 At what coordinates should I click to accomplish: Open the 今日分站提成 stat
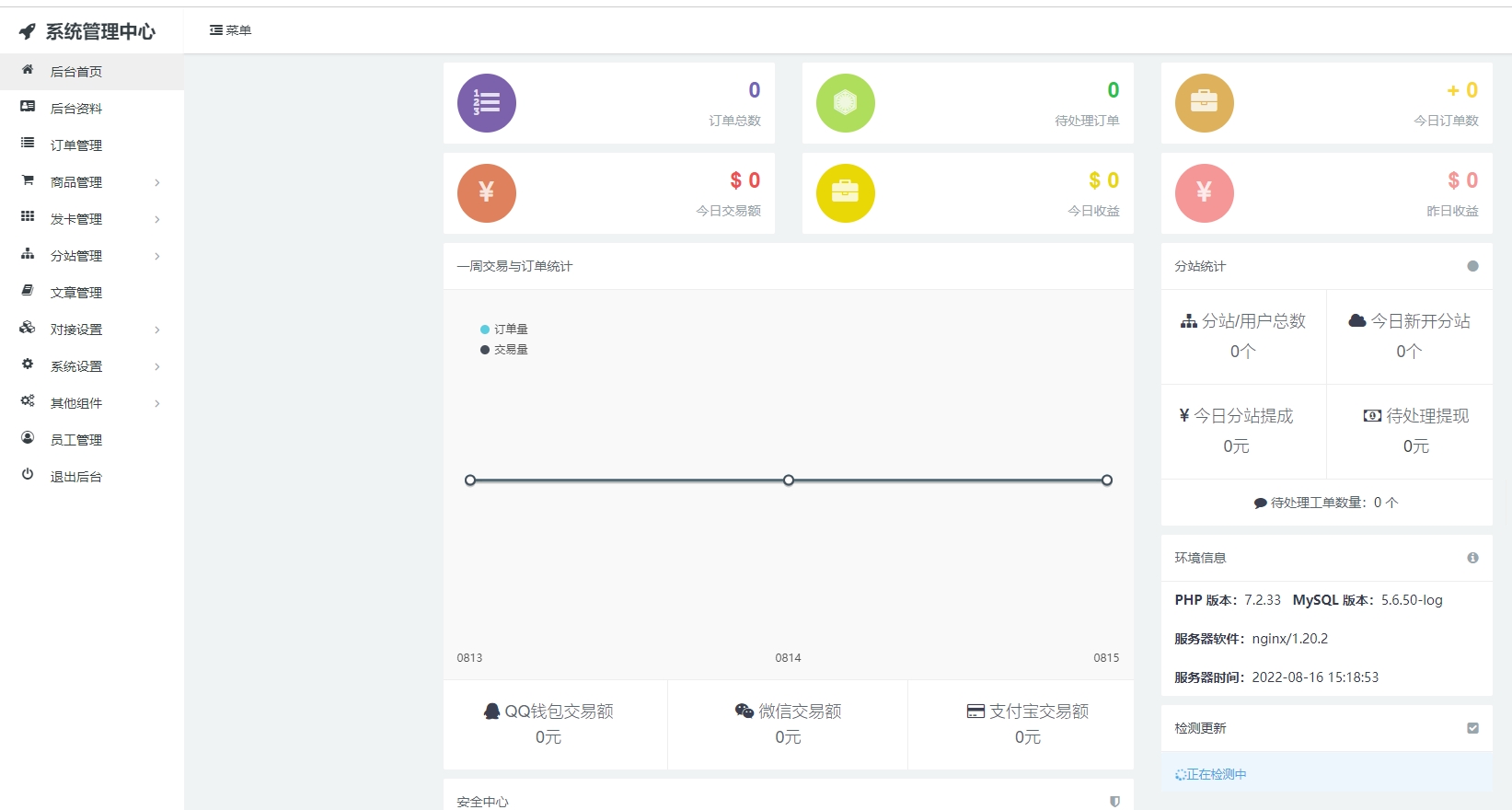(x=1243, y=431)
